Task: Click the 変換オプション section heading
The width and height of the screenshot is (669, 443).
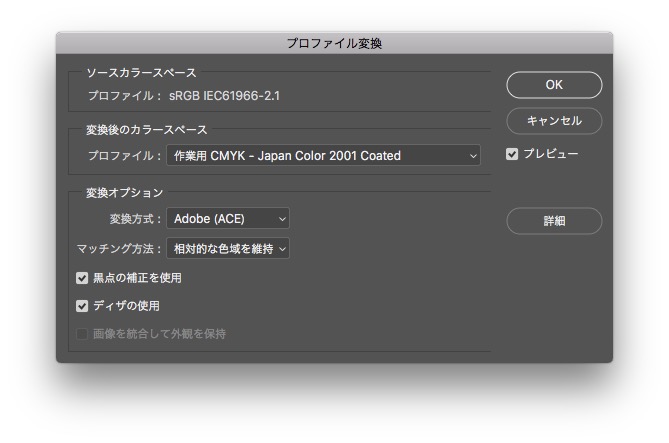Action: (124, 192)
